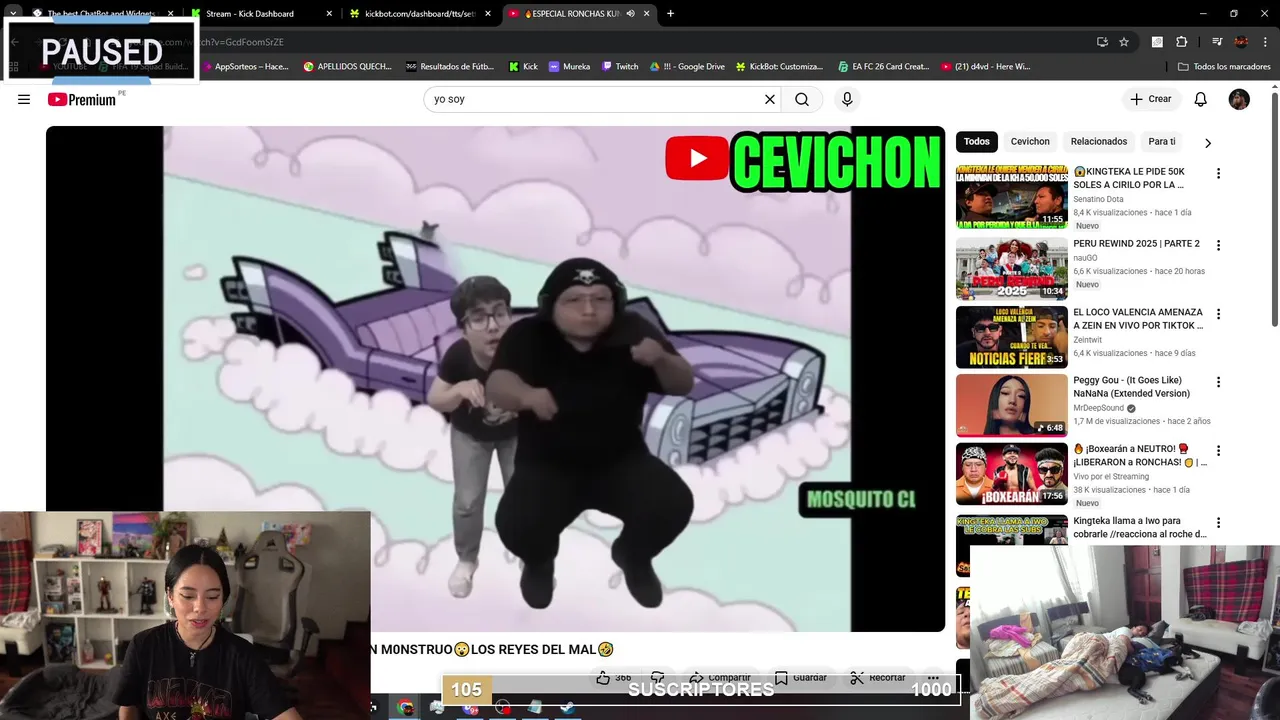Viewport: 1280px width, 720px height.
Task: Open Chrome media controls icon in toolbar
Action: tap(1217, 42)
